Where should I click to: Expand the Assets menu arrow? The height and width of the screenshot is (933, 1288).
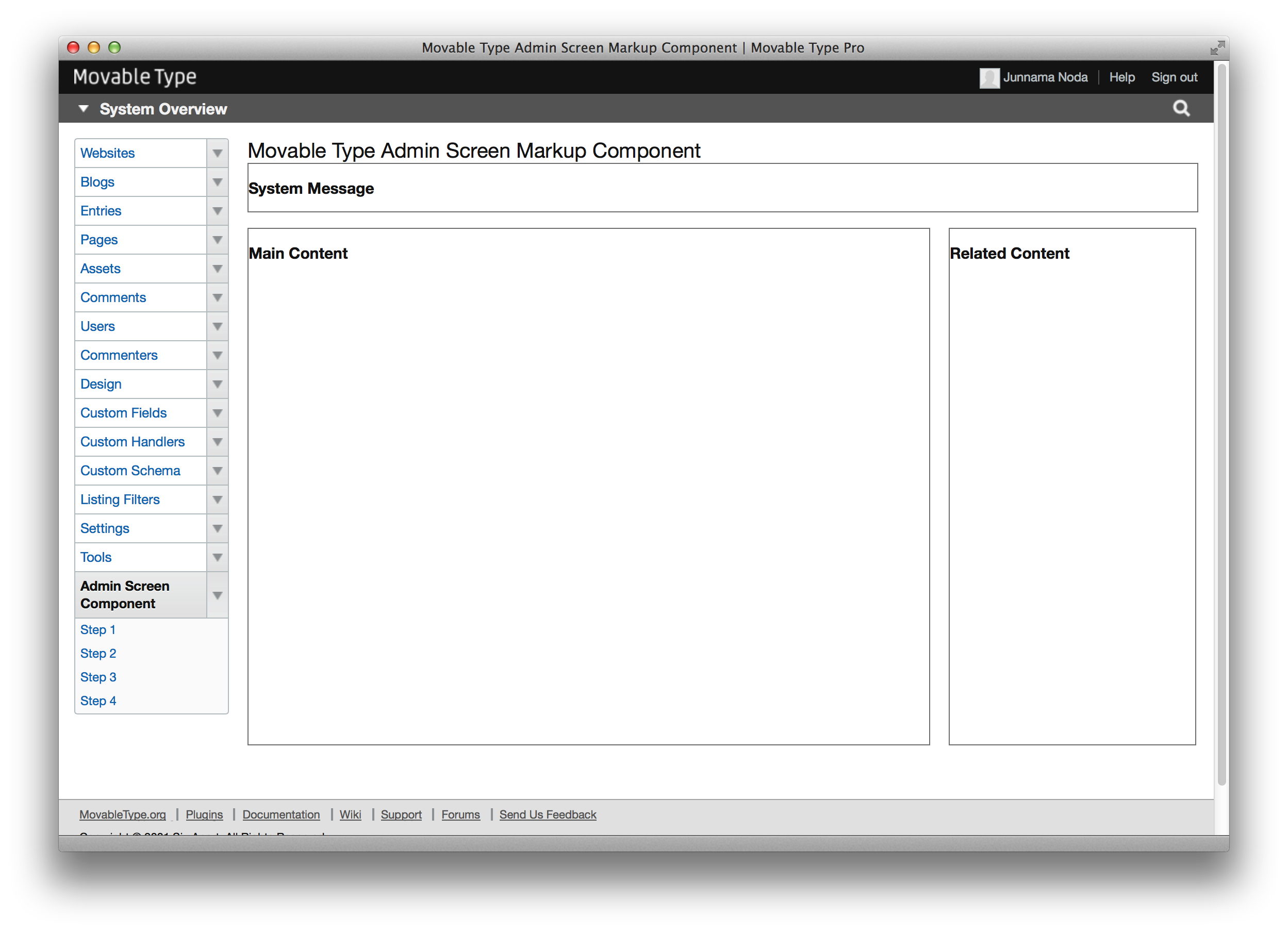pyautogui.click(x=218, y=269)
